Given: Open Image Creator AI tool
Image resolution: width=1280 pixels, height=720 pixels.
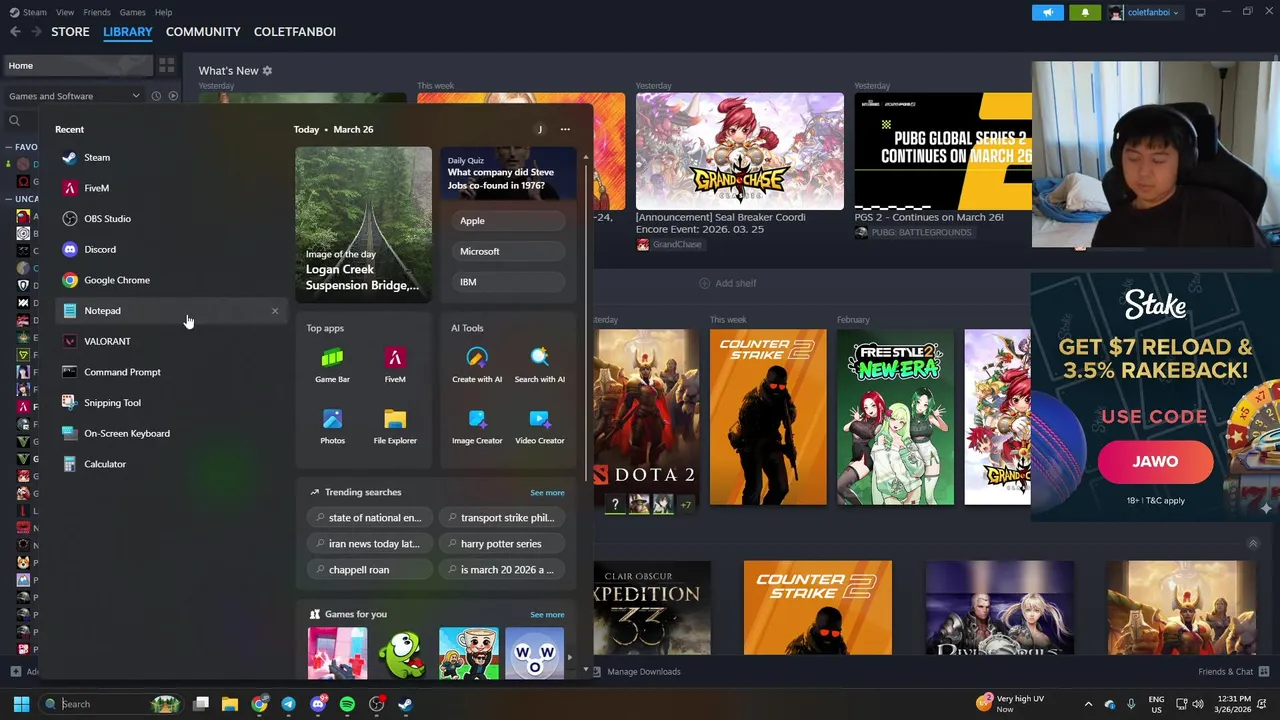Looking at the screenshot, I should point(477,426).
